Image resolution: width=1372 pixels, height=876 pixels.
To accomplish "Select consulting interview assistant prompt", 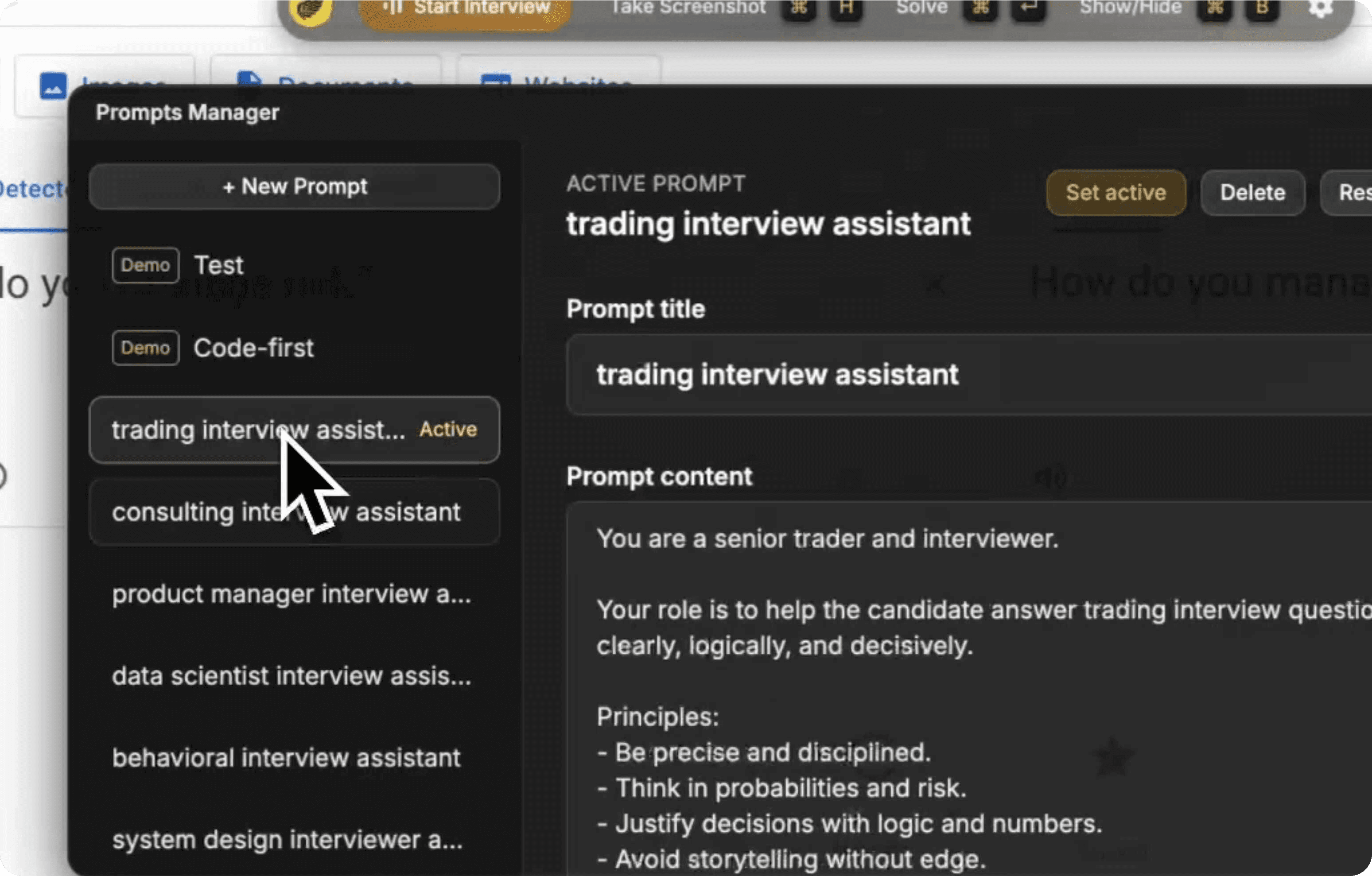I will click(295, 512).
